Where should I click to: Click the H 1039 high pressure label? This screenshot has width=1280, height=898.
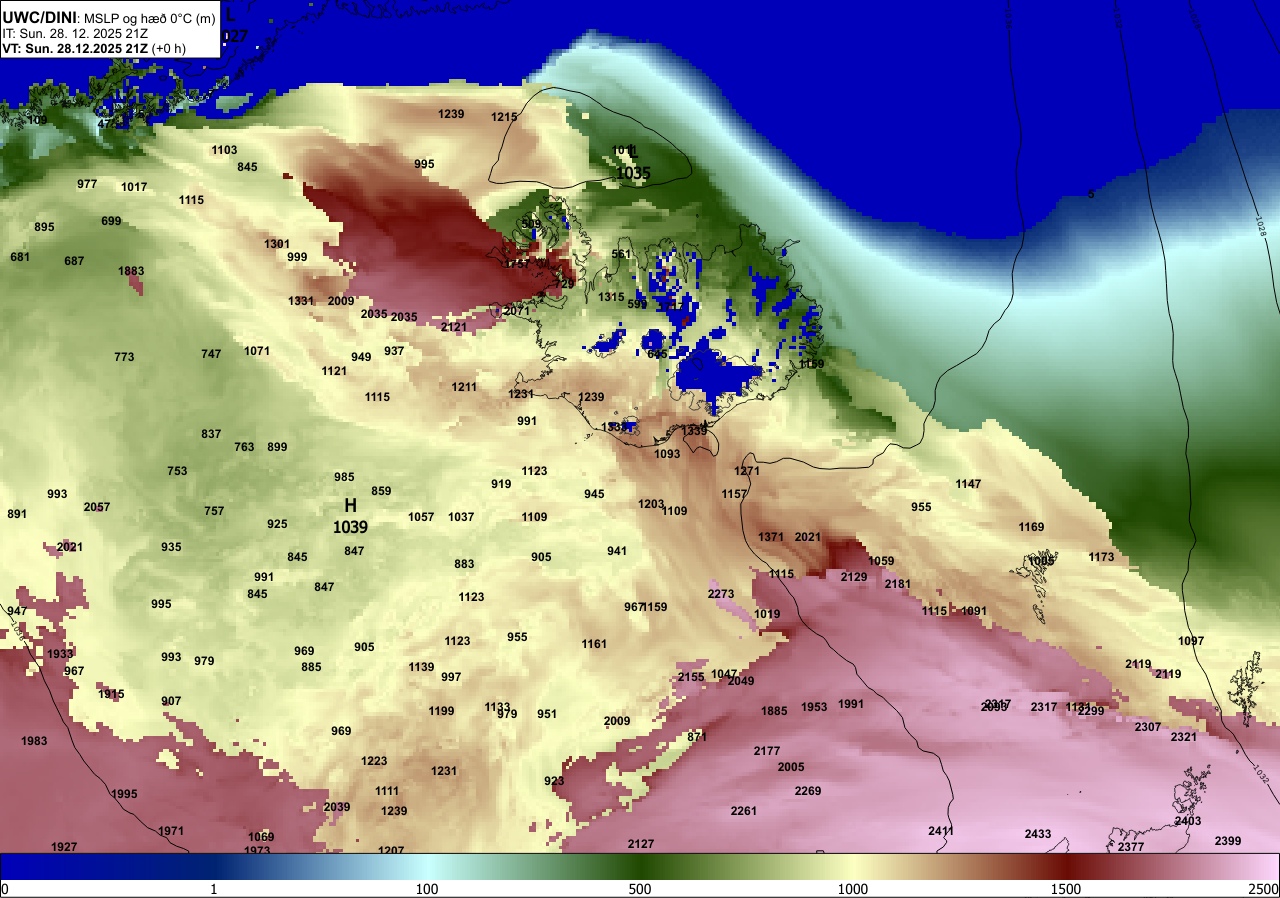point(350,516)
